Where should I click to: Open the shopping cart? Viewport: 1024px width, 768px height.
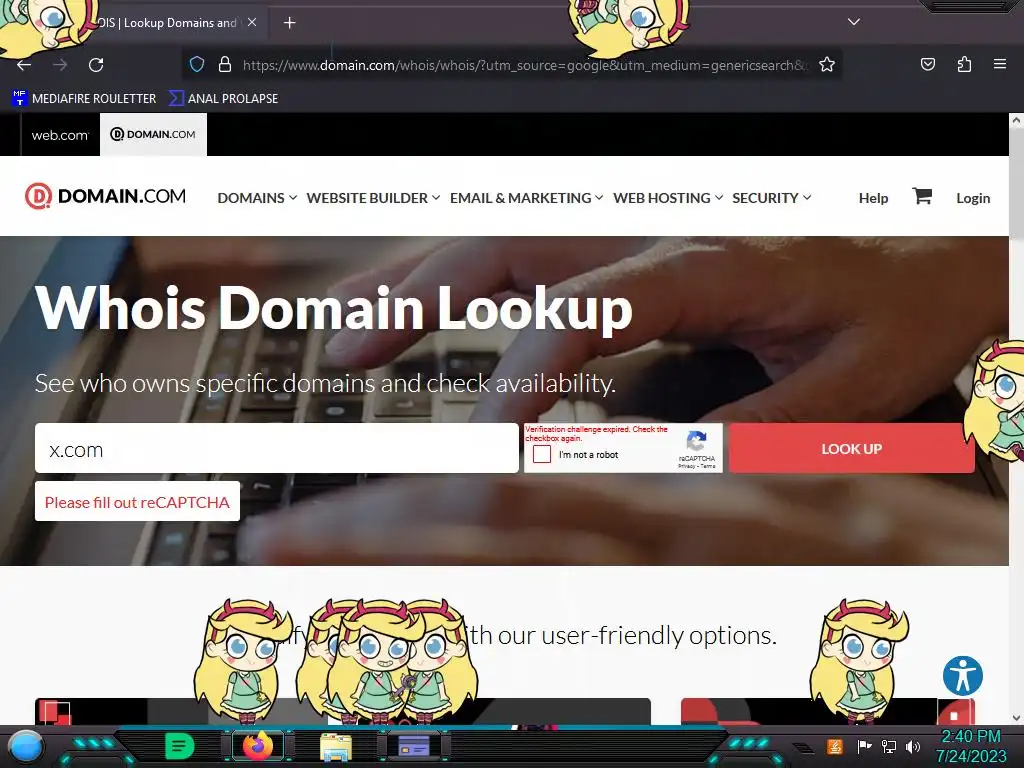click(921, 196)
